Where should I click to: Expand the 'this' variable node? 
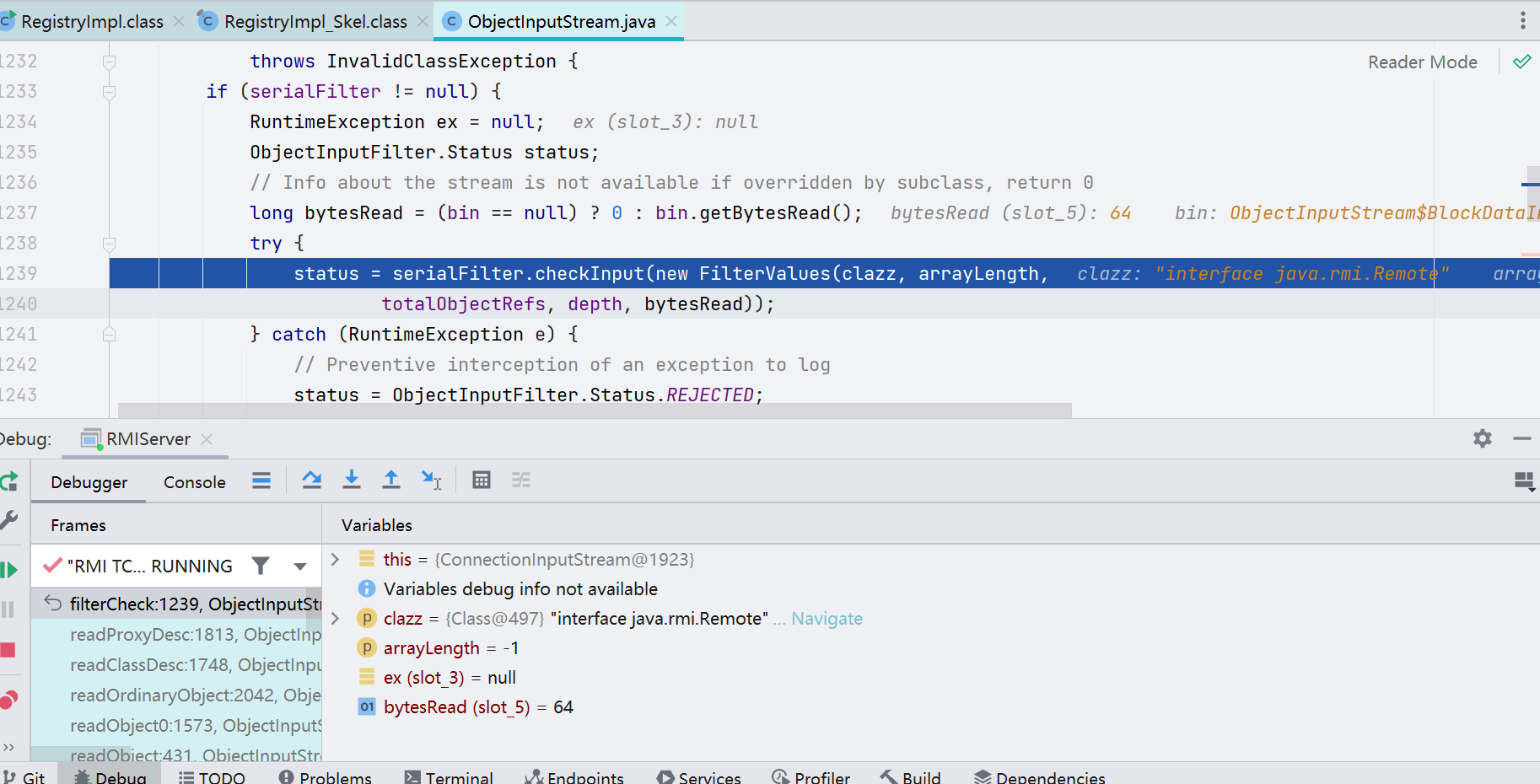click(336, 560)
